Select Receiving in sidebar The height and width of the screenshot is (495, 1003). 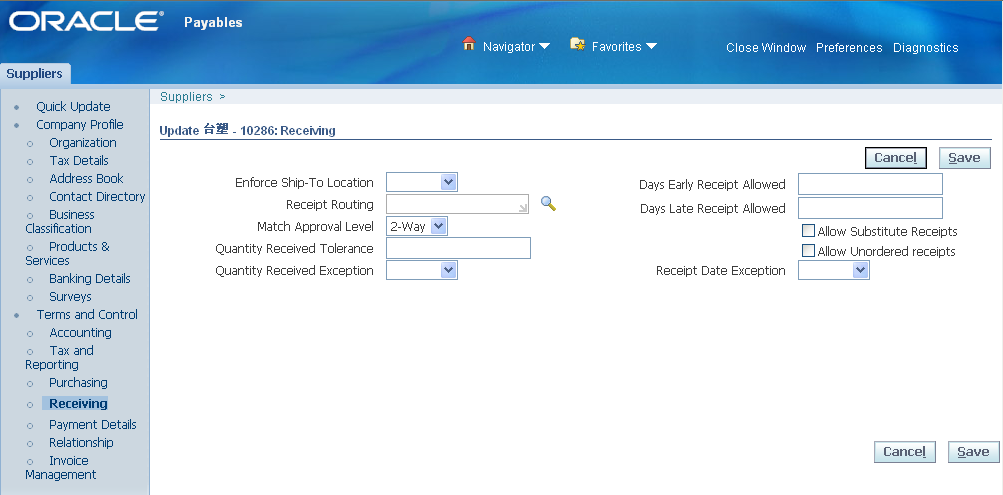[x=78, y=404]
